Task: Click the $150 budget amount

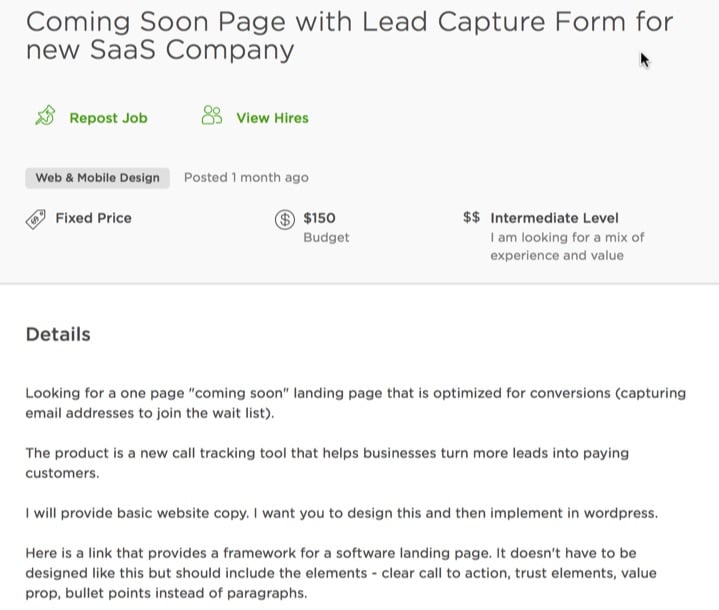Action: (x=319, y=218)
